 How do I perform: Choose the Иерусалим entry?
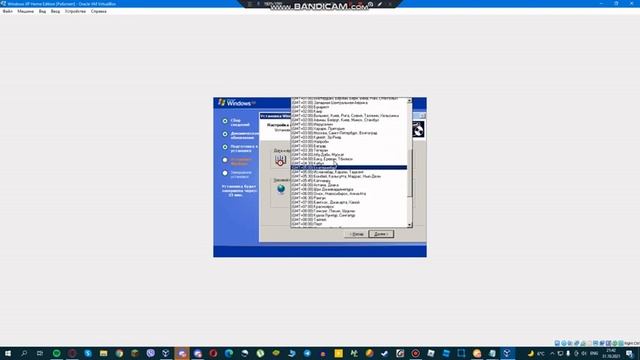(349, 124)
